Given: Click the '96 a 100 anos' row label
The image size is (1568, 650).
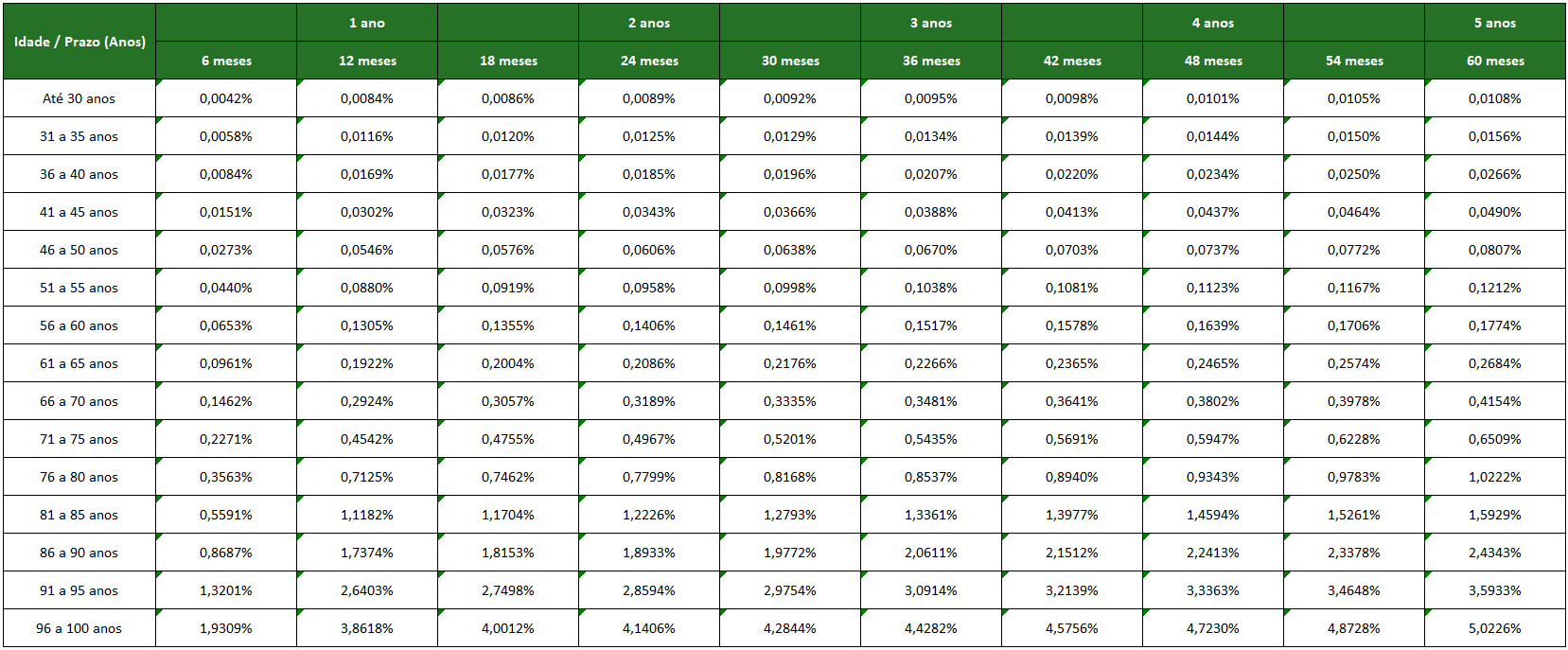Looking at the screenshot, I should [79, 628].
